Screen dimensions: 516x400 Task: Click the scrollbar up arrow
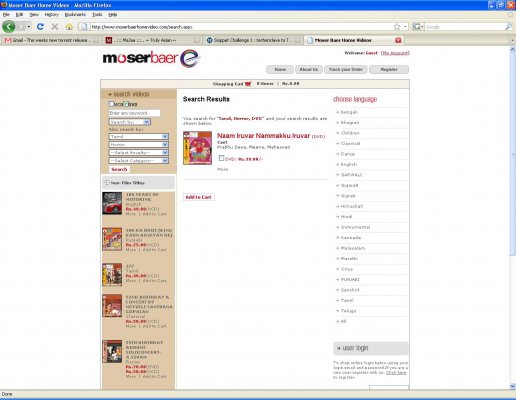click(x=513, y=49)
